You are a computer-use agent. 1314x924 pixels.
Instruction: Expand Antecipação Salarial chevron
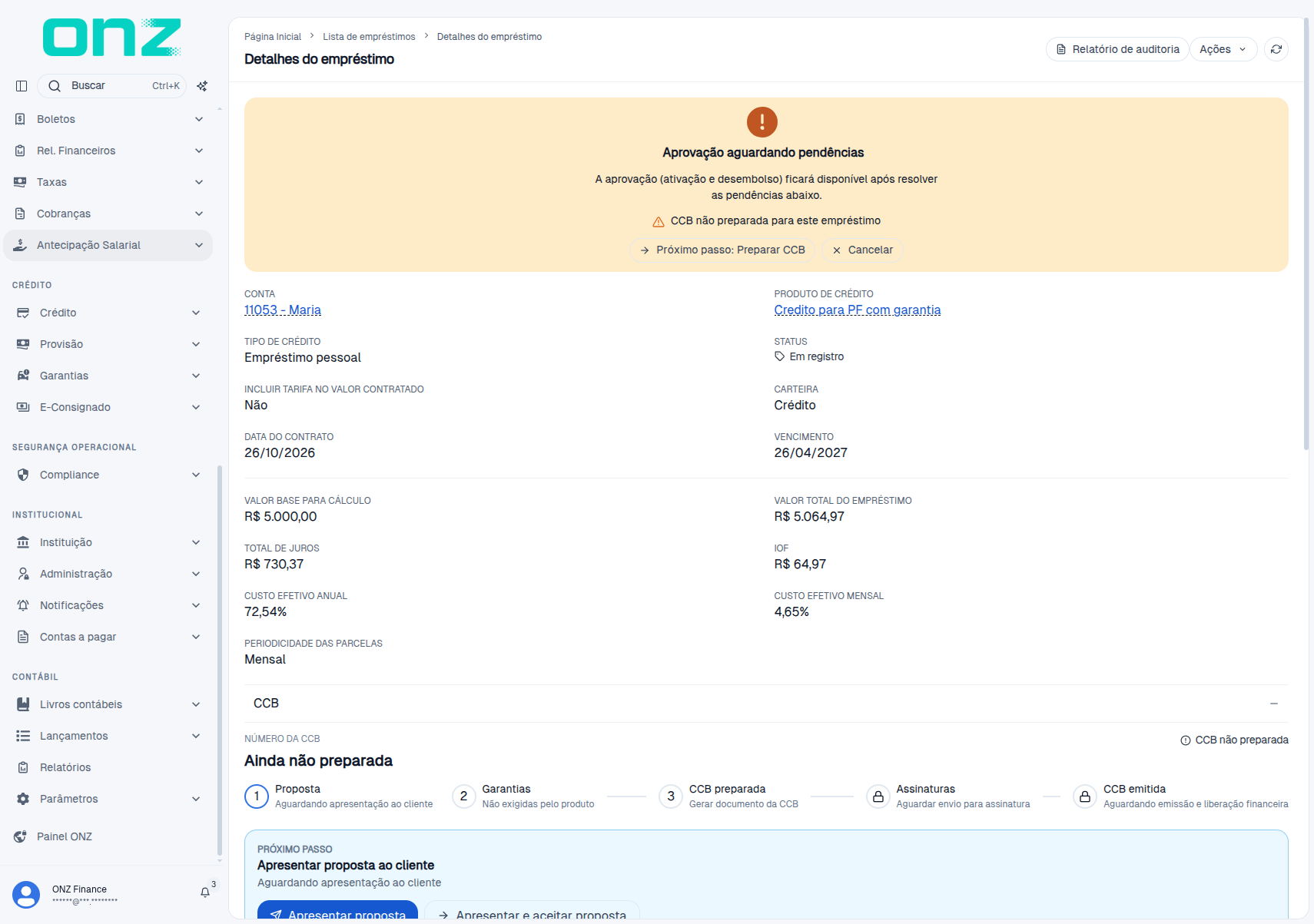pyautogui.click(x=199, y=245)
